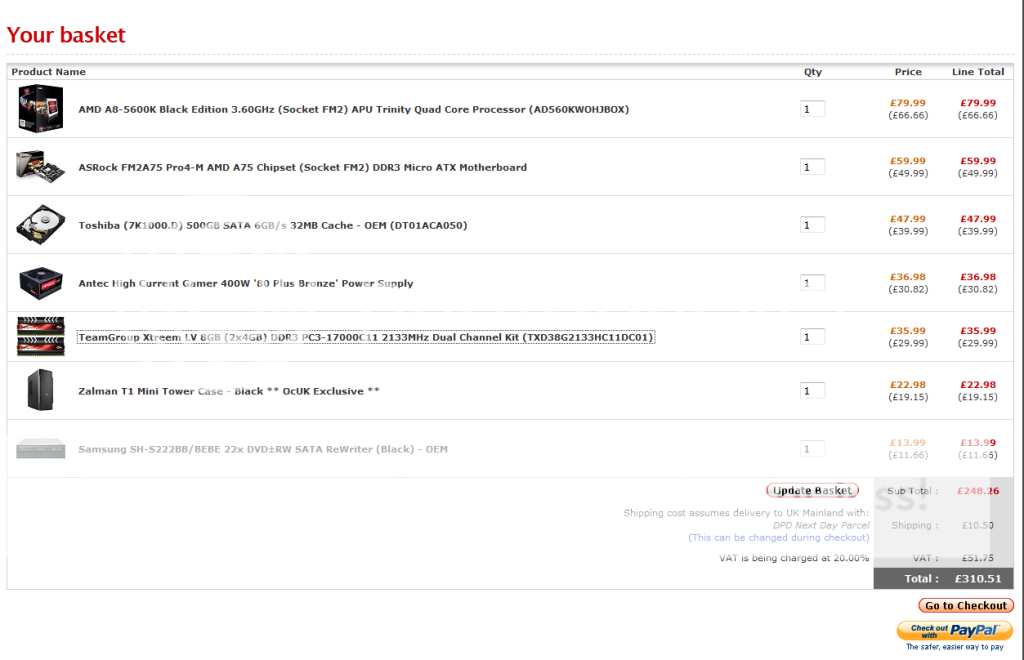Click quantity field for Zalman T1 case
Image resolution: width=1024 pixels, height=660 pixels.
pyautogui.click(x=812, y=390)
